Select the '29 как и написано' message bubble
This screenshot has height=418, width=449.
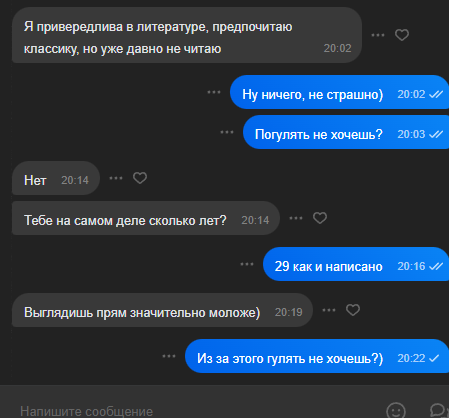tap(356, 264)
